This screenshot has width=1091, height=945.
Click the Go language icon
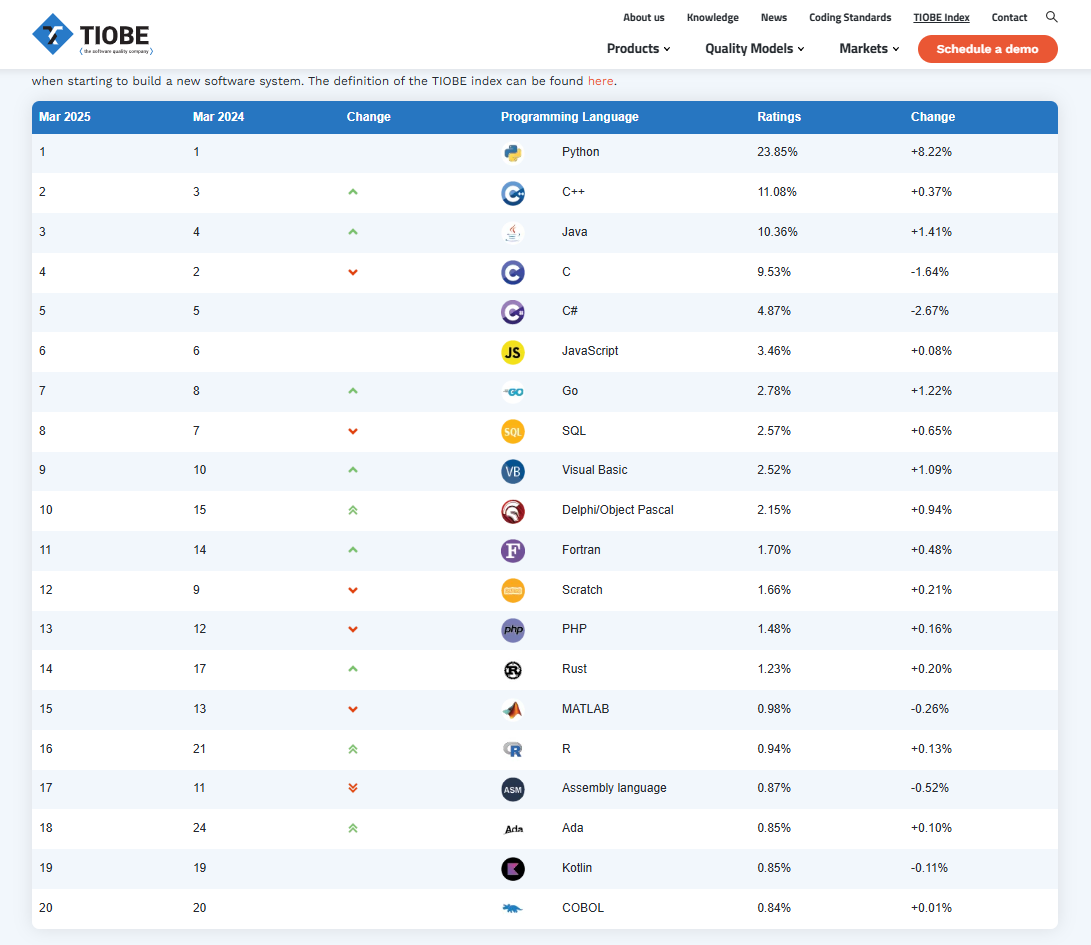(x=512, y=392)
